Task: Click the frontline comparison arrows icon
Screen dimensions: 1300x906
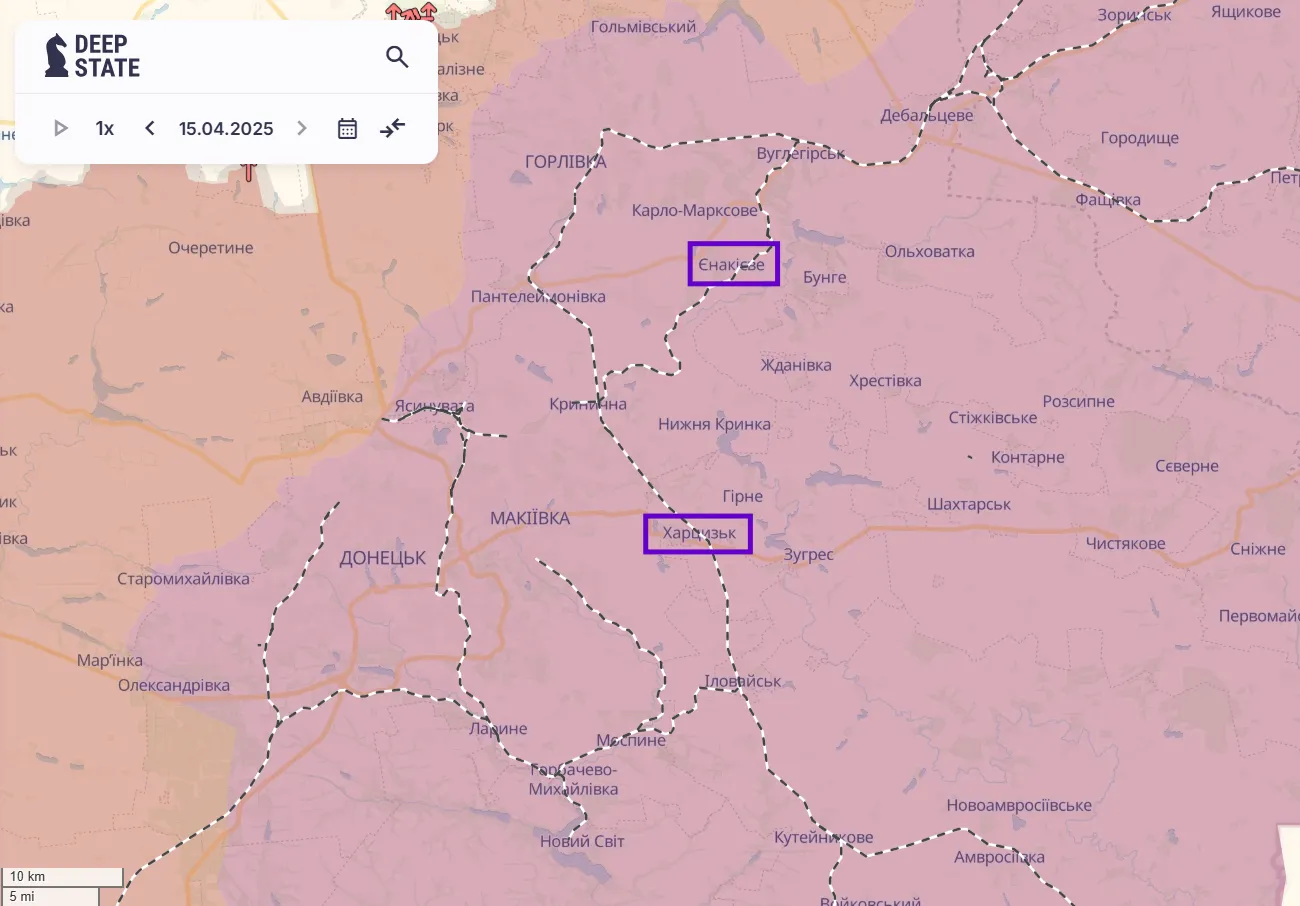Action: 392,128
